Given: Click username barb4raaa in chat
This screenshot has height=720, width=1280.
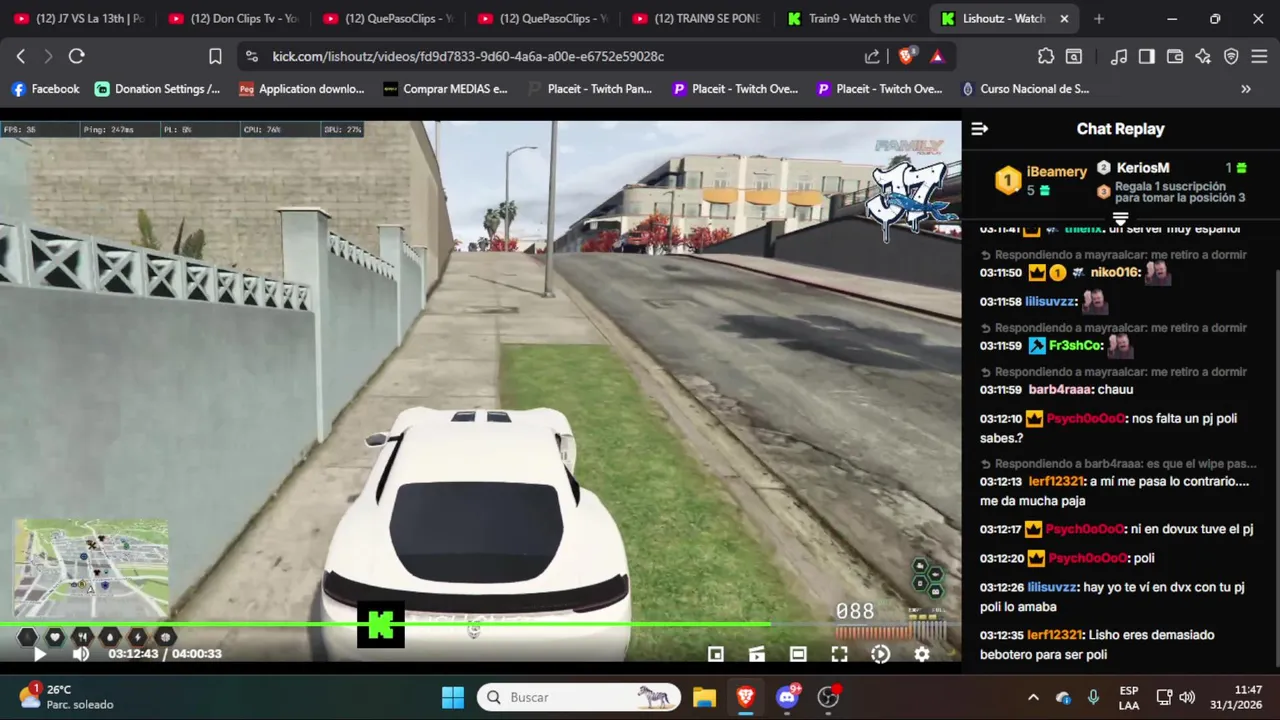Looking at the screenshot, I should pos(1061,390).
